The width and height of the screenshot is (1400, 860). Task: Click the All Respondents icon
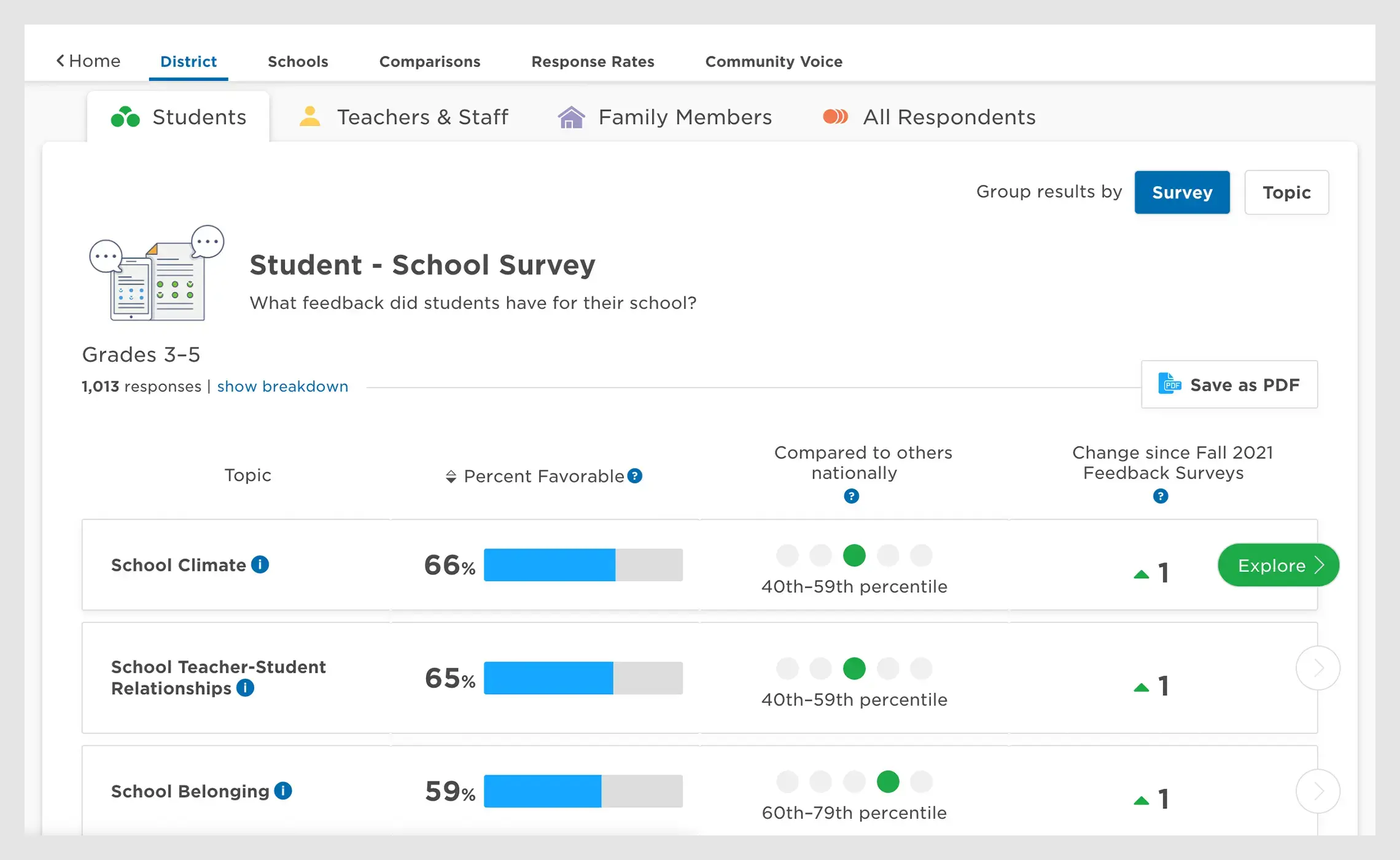[x=834, y=117]
